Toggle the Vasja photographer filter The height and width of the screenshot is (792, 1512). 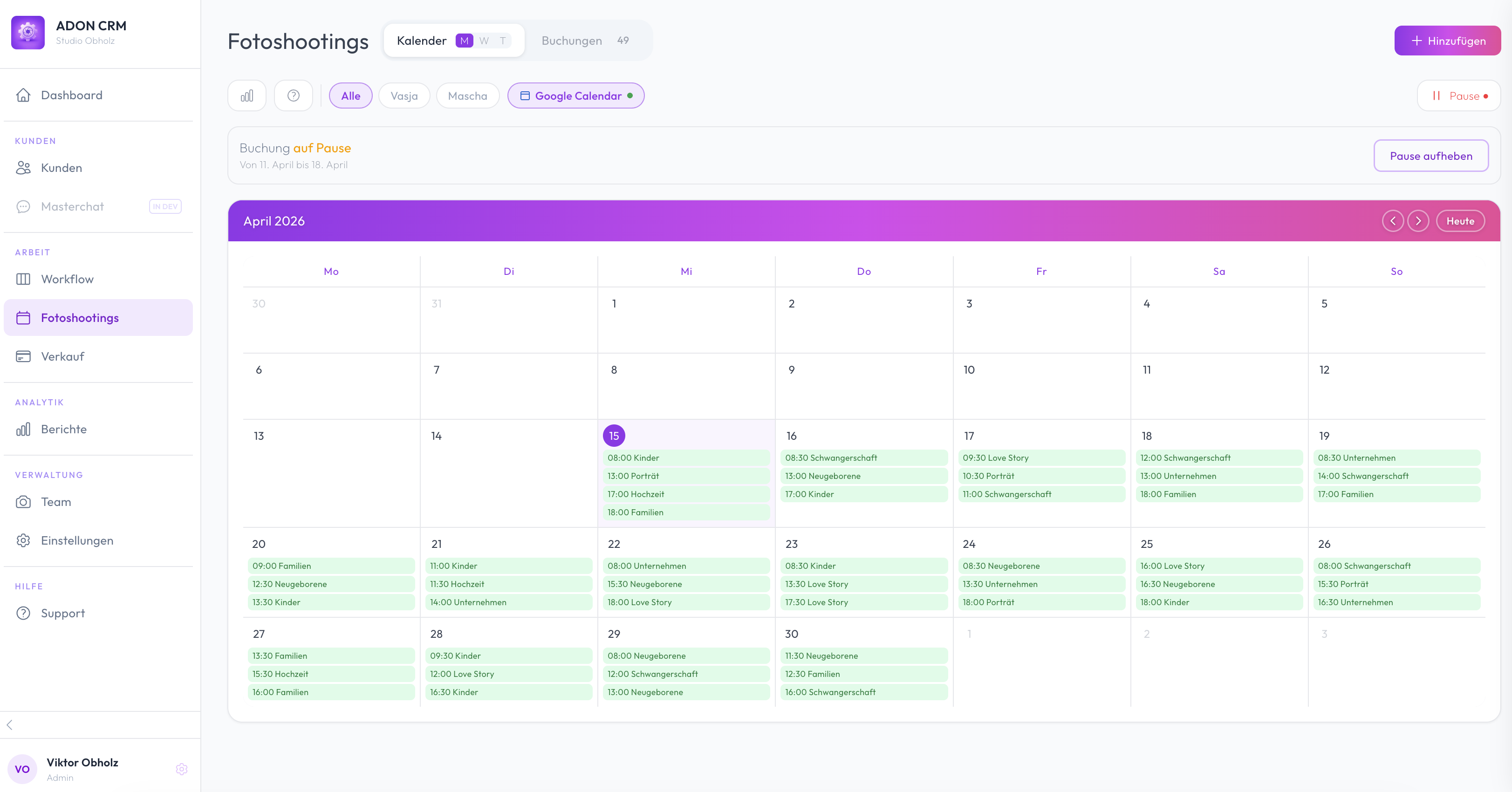[404, 95]
